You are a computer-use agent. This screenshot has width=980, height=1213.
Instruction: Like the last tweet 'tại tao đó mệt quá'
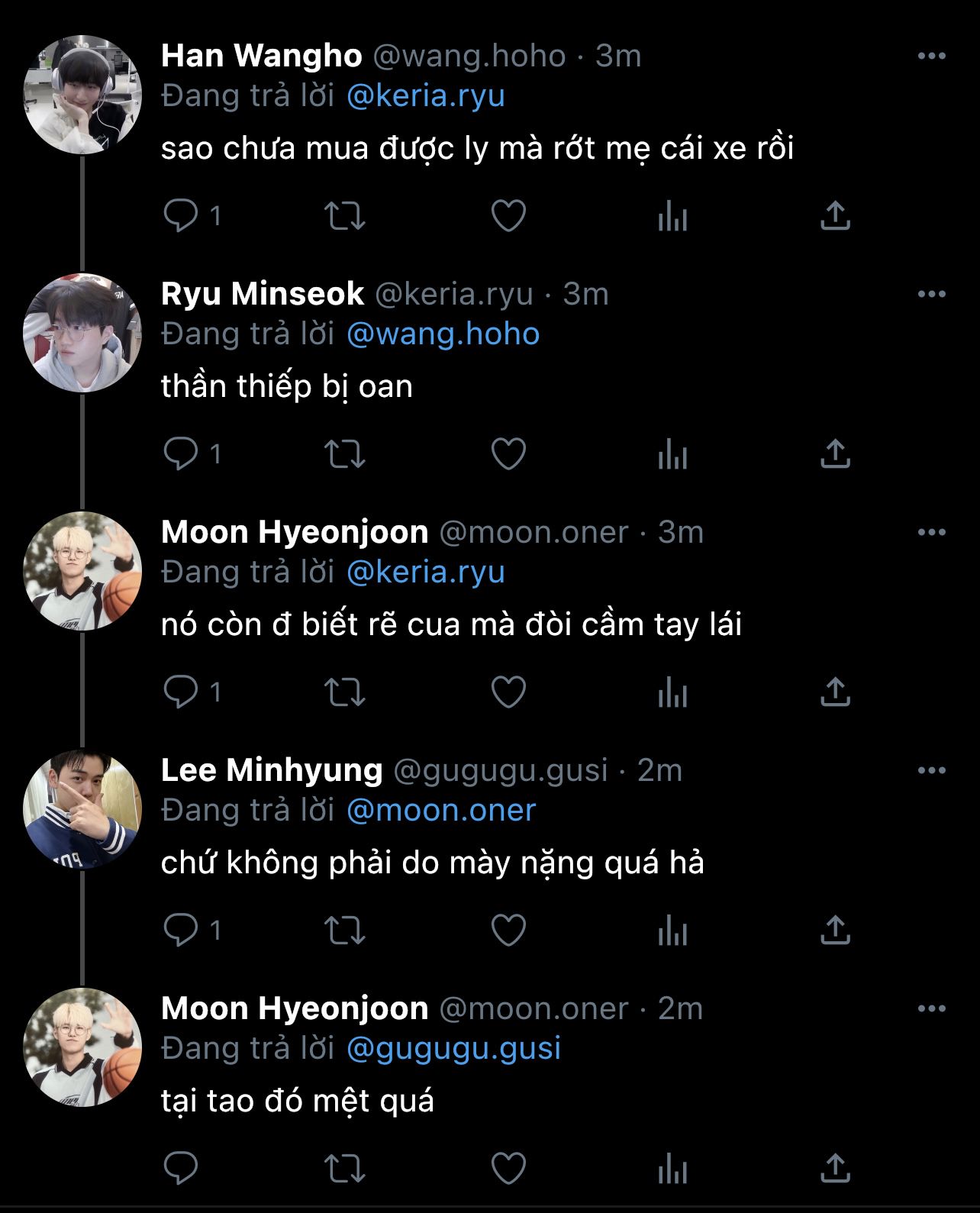coord(508,1169)
